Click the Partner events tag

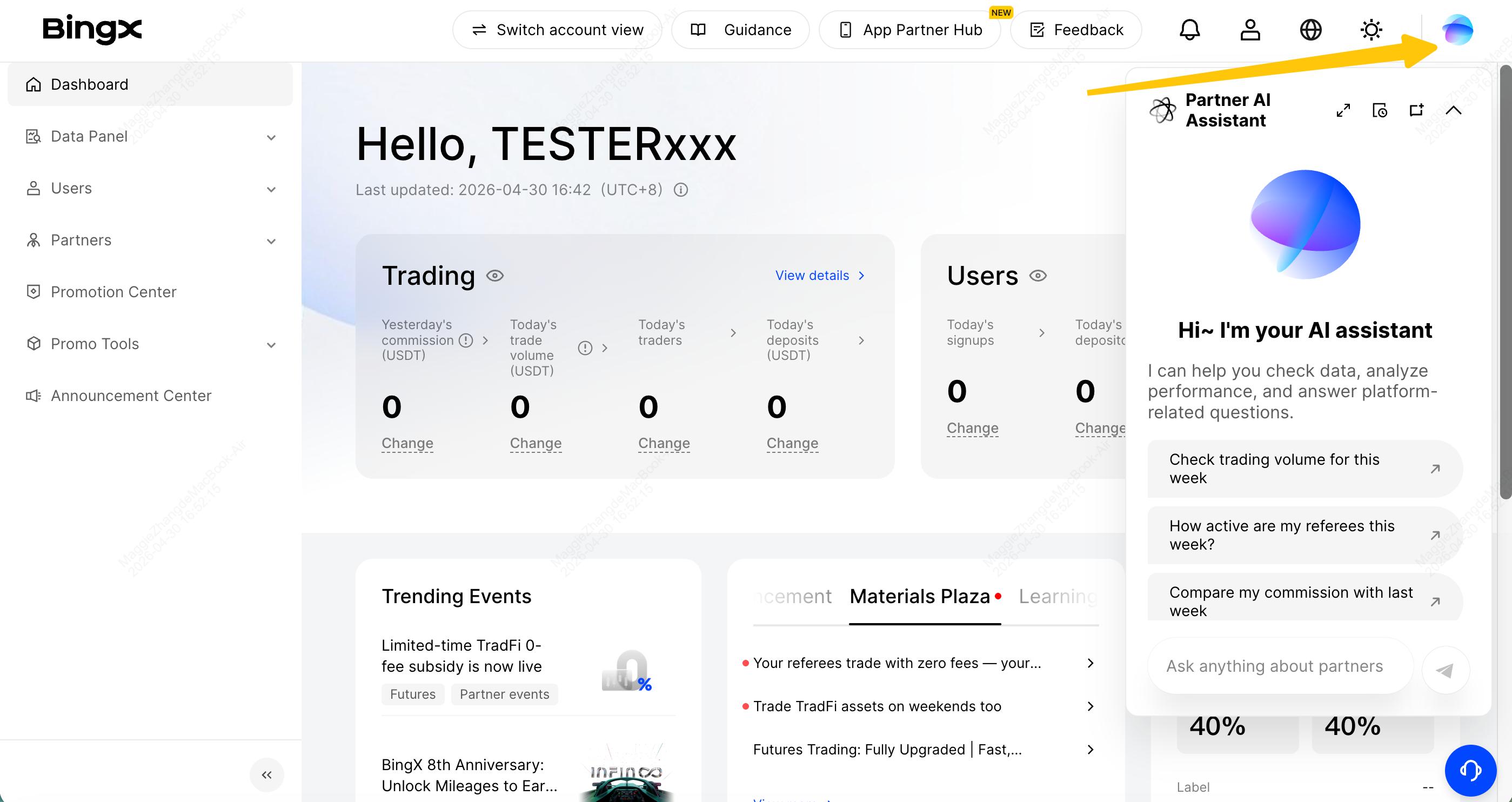(x=504, y=694)
